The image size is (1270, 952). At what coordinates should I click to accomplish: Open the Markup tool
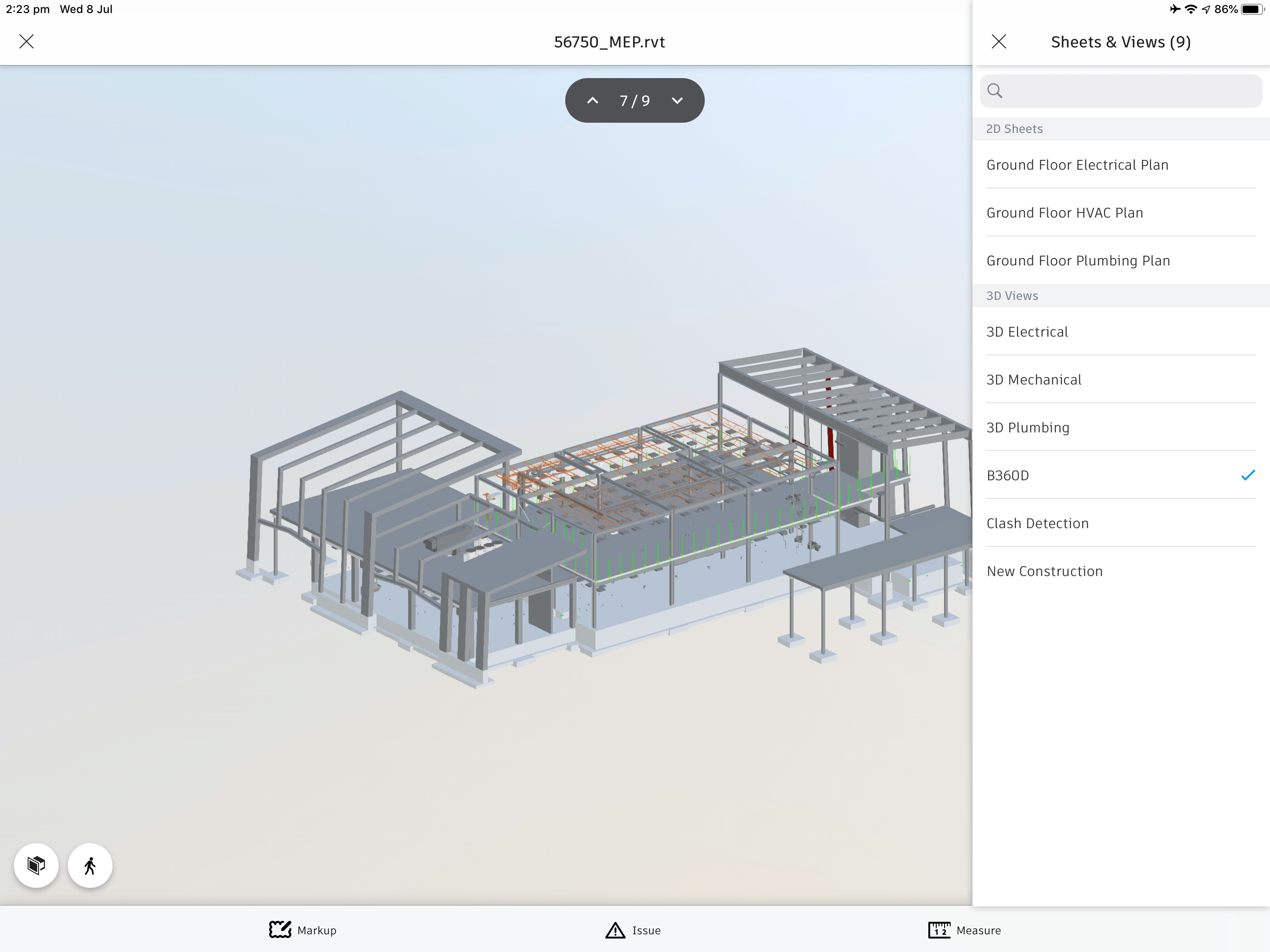pos(303,930)
